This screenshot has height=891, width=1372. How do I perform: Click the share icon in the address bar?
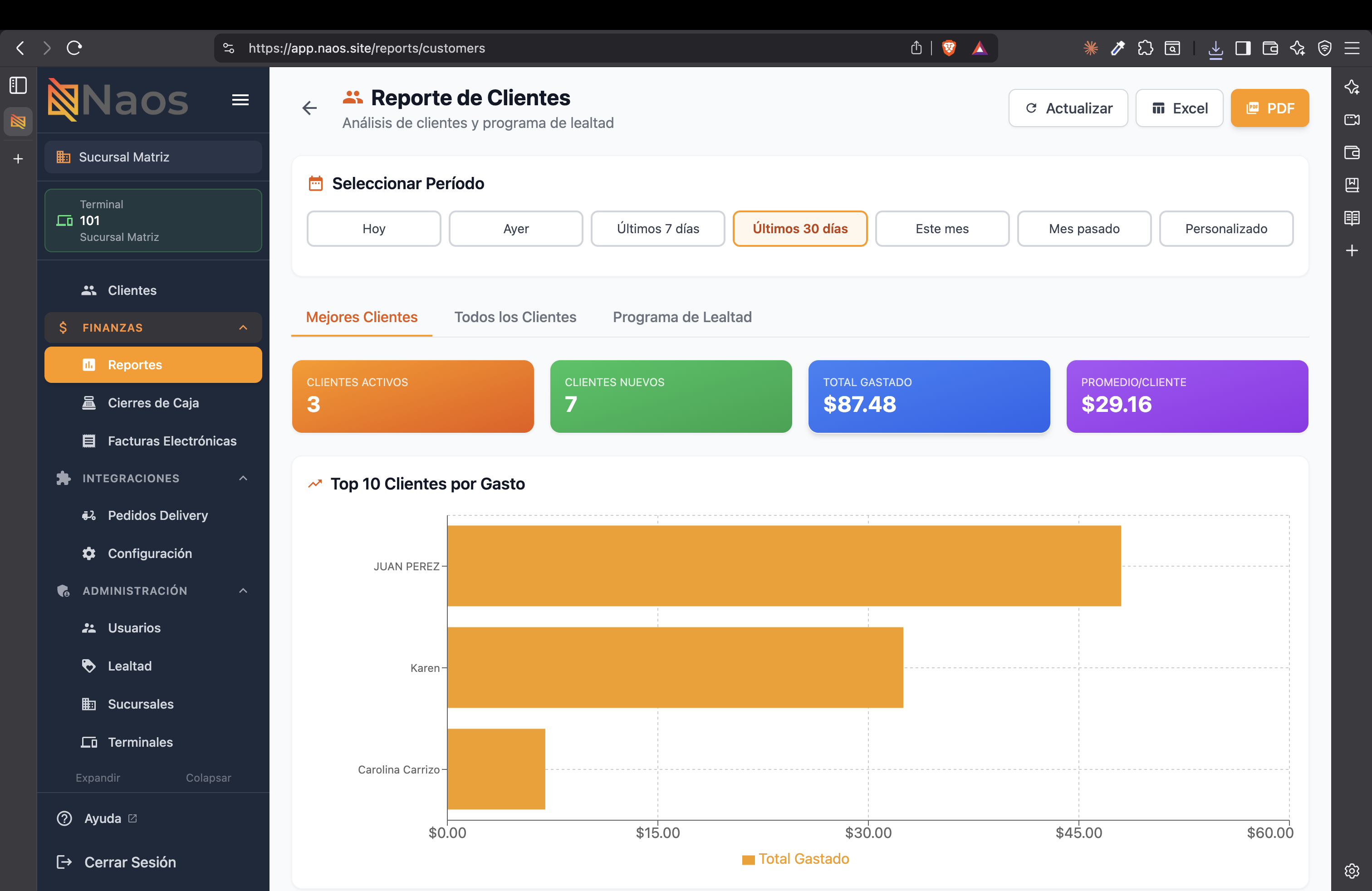coord(916,48)
